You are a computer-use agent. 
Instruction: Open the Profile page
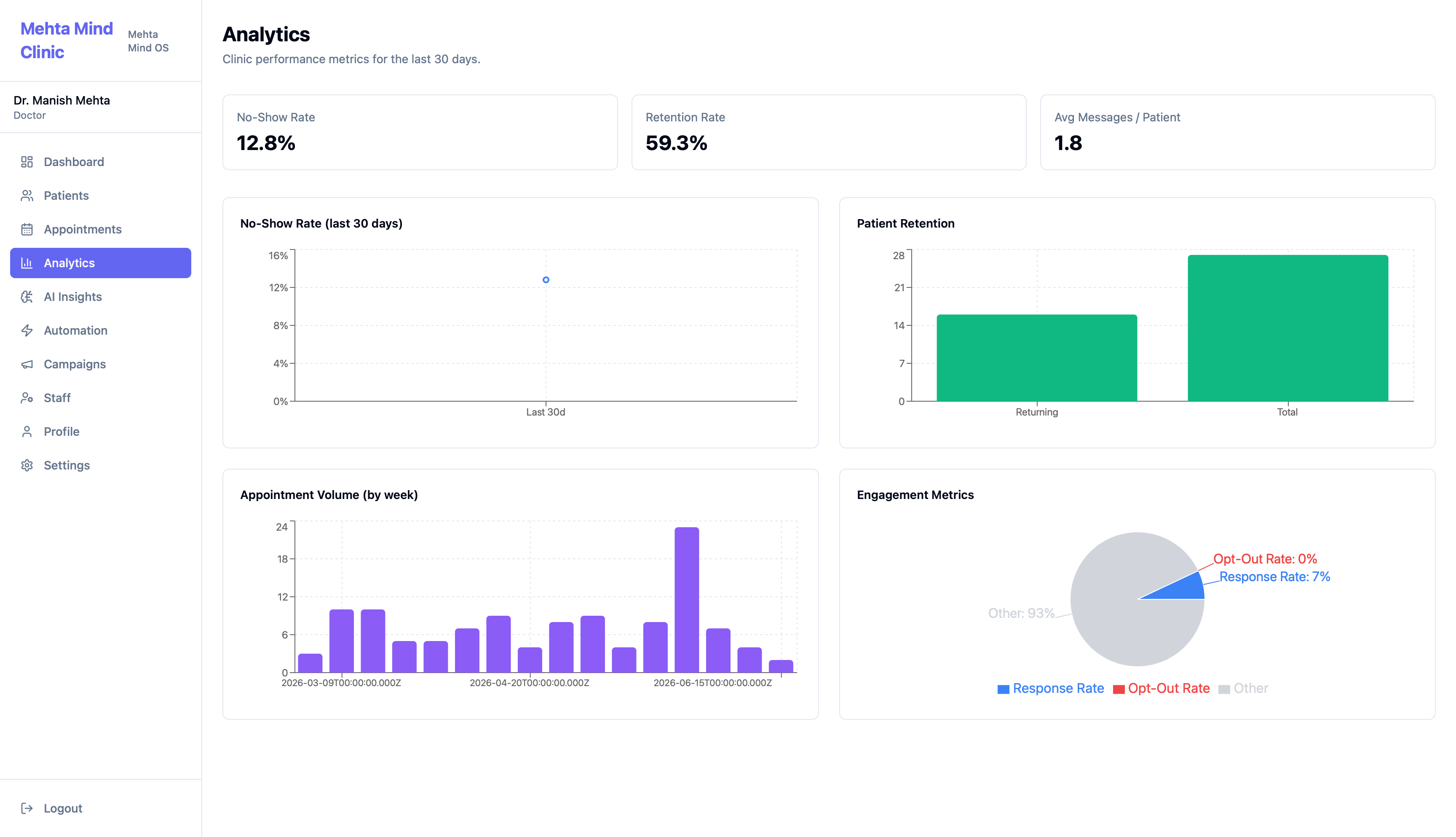click(101, 432)
